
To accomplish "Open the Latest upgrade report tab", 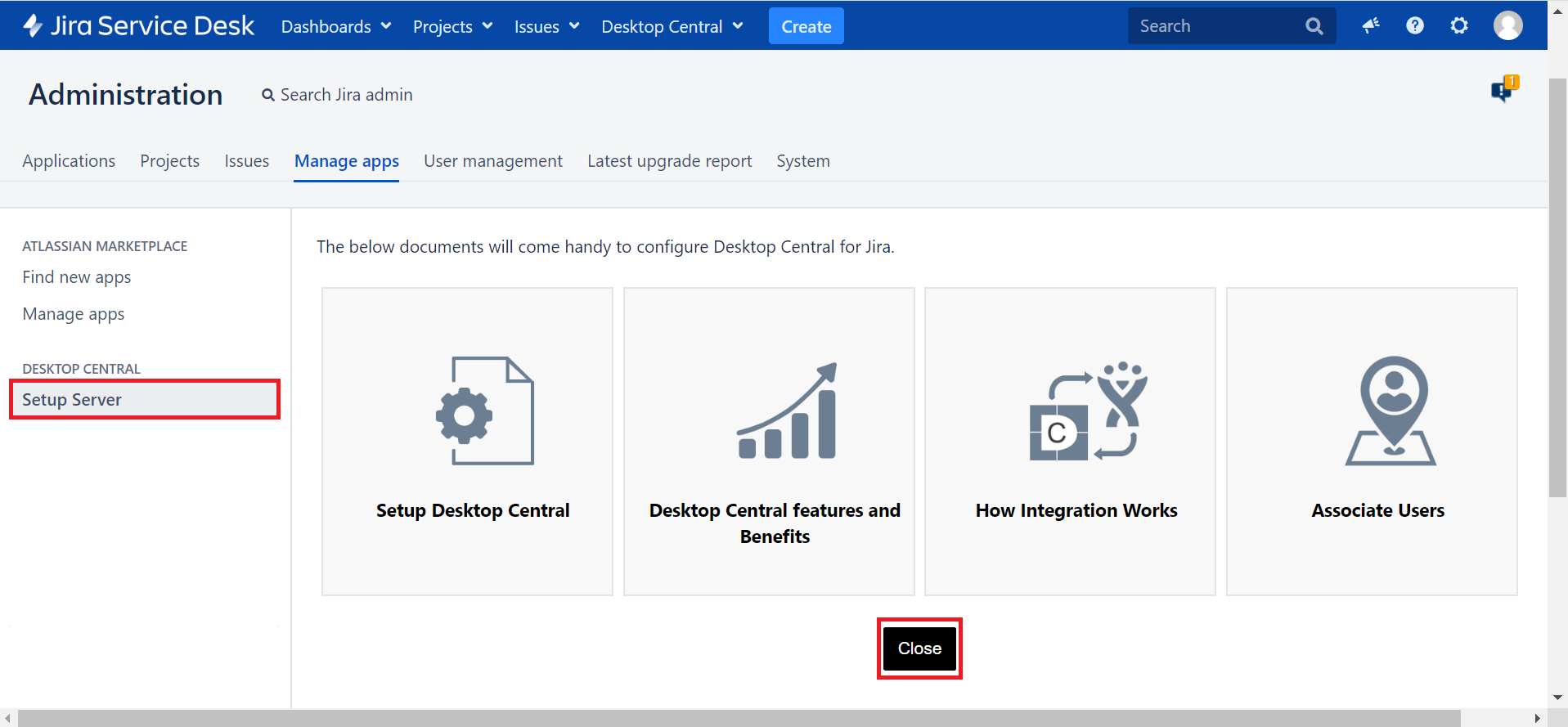I will 670,161.
